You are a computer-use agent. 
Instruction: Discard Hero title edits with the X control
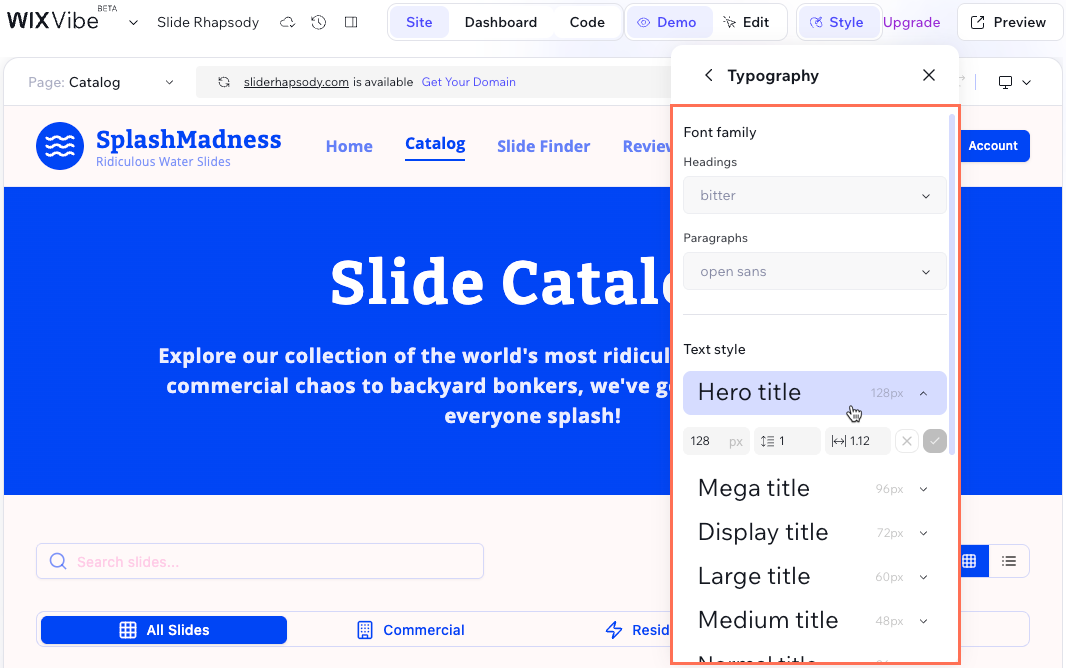click(907, 440)
